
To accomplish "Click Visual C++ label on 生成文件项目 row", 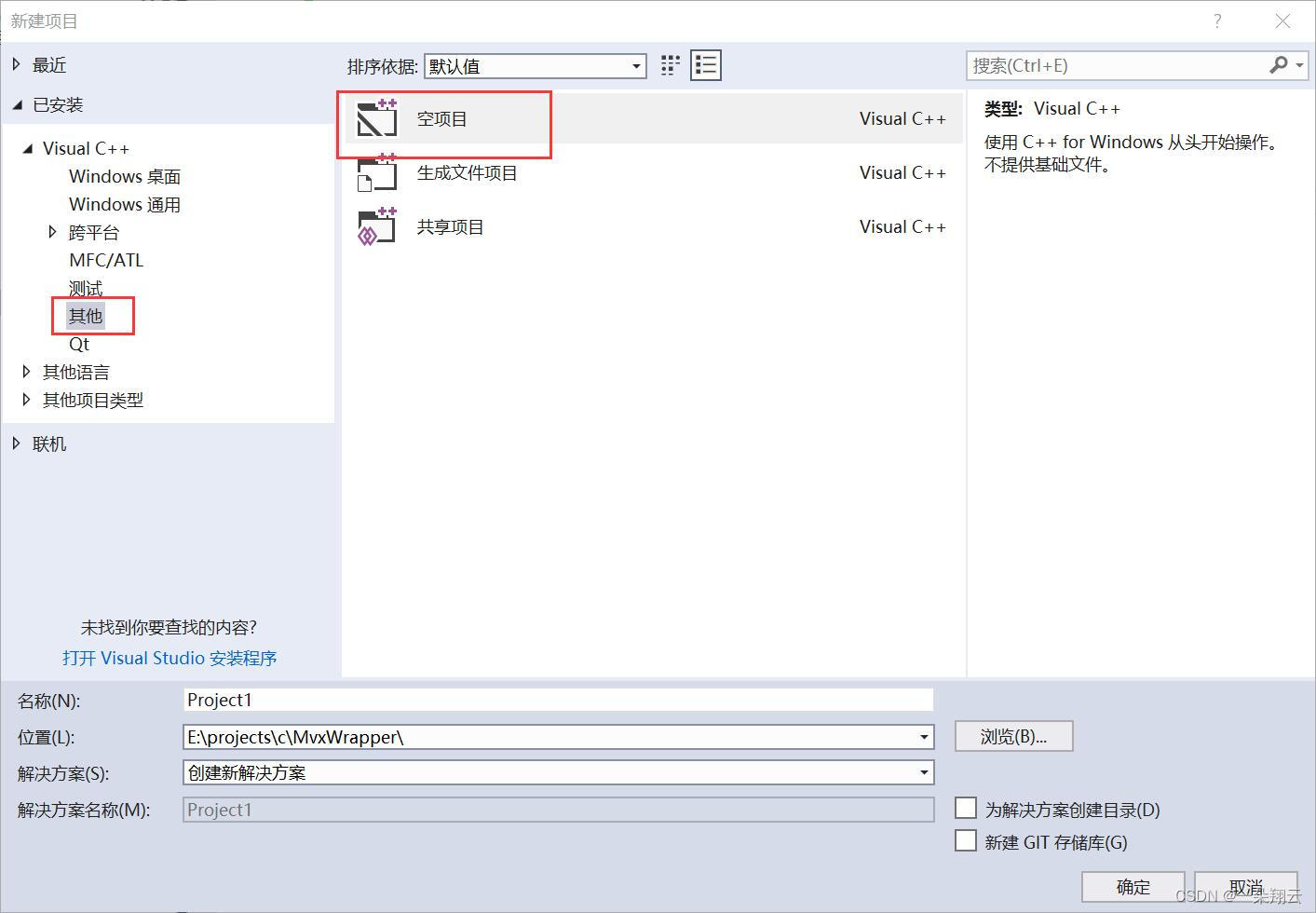I will [x=902, y=172].
